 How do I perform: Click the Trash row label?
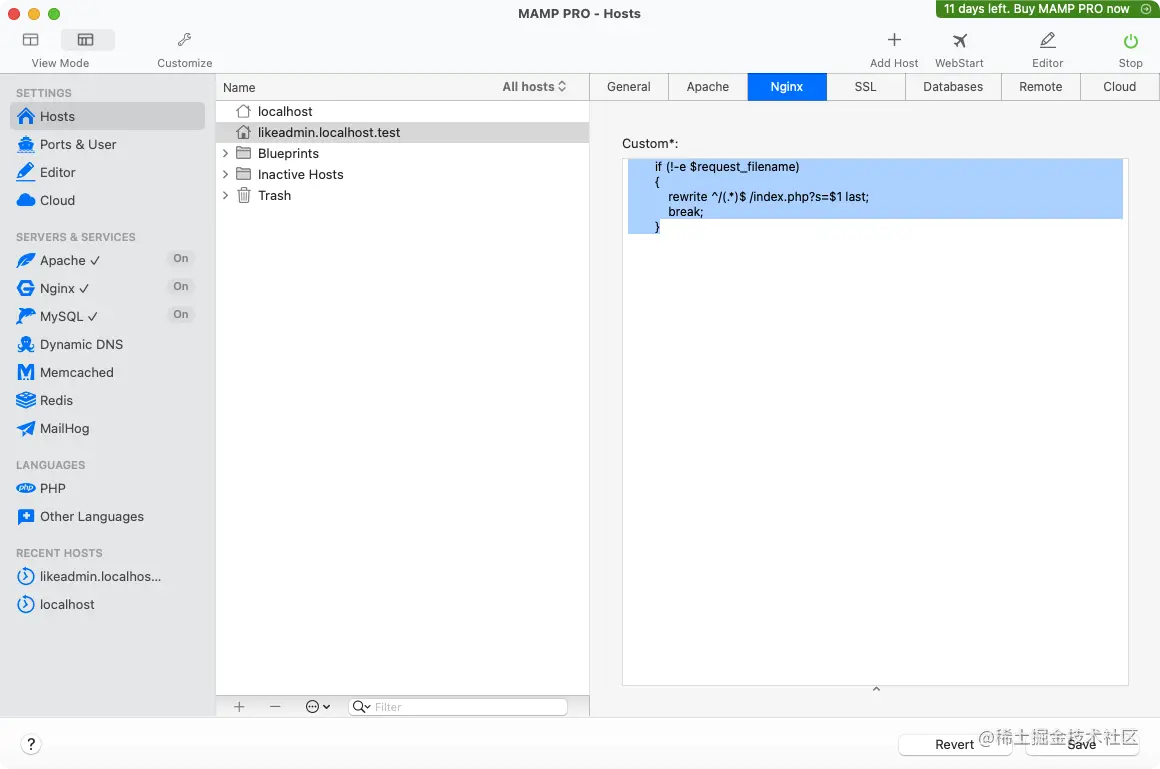pos(274,195)
